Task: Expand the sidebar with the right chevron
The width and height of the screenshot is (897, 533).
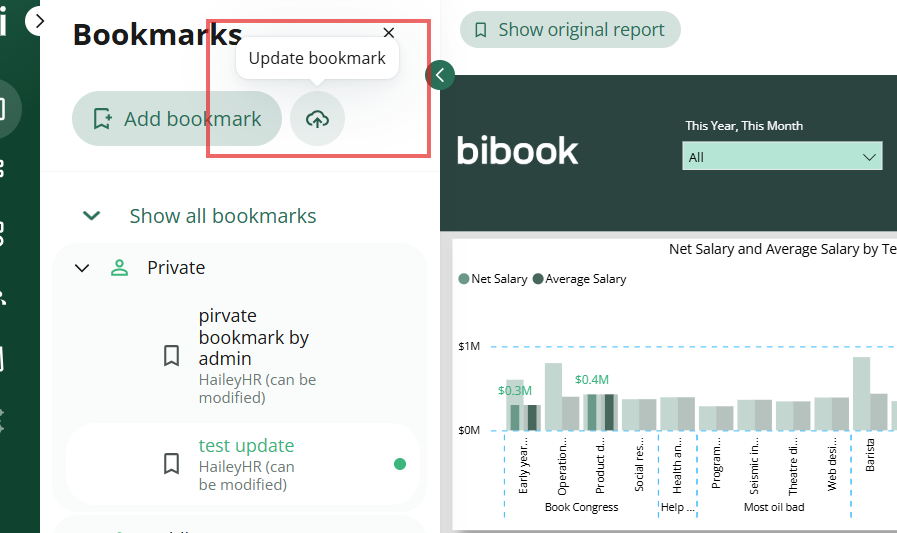Action: tap(38, 21)
